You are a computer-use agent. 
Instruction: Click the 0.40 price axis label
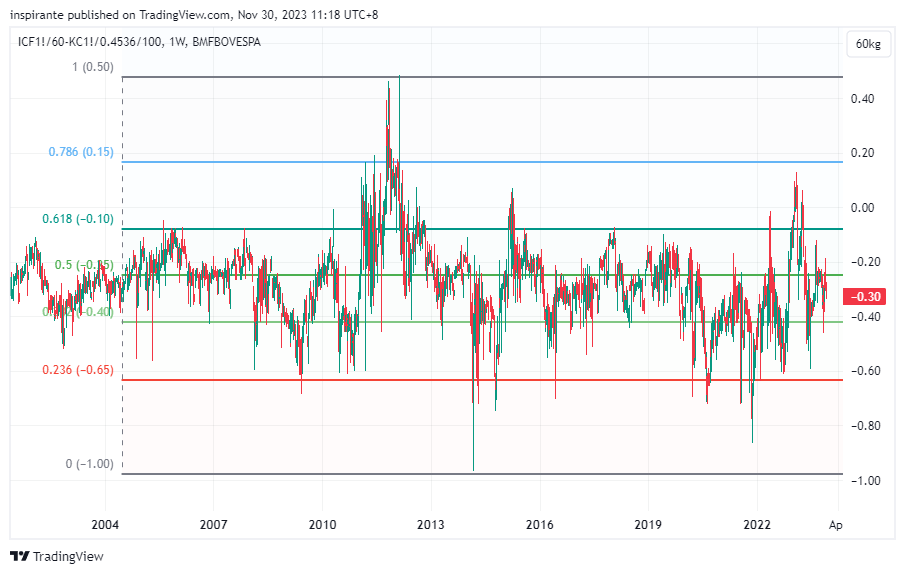pyautogui.click(x=862, y=99)
